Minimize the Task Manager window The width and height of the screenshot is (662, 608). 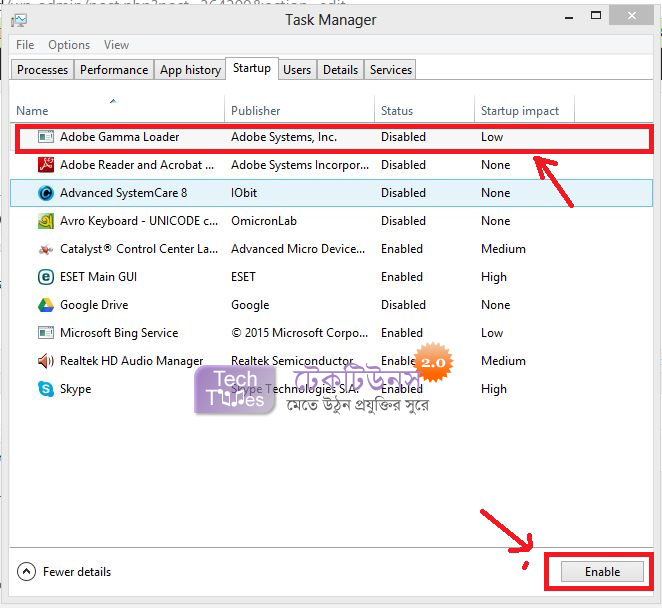tap(569, 17)
